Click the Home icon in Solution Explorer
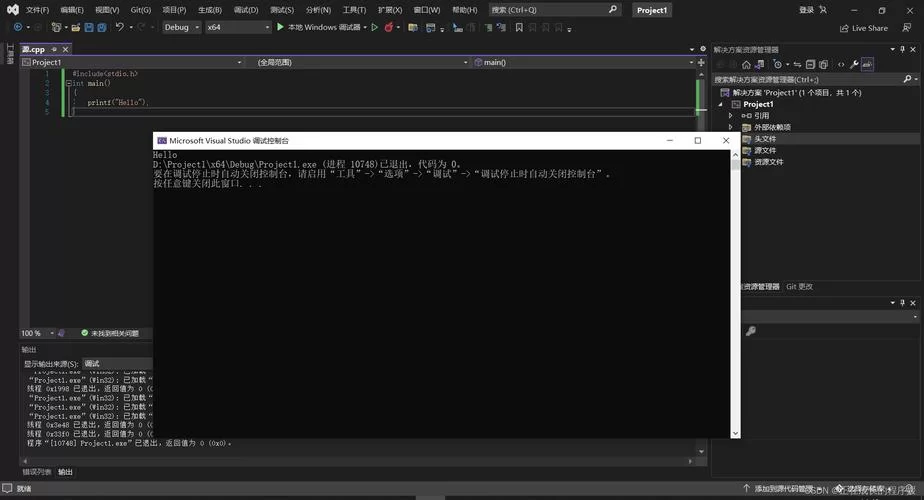The width and height of the screenshot is (924, 500). coord(746,64)
